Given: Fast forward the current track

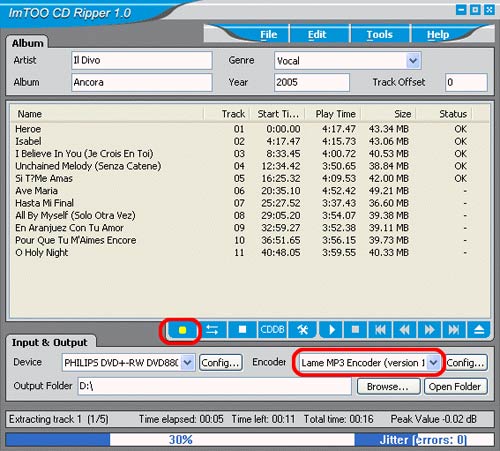Looking at the screenshot, I should (x=429, y=330).
